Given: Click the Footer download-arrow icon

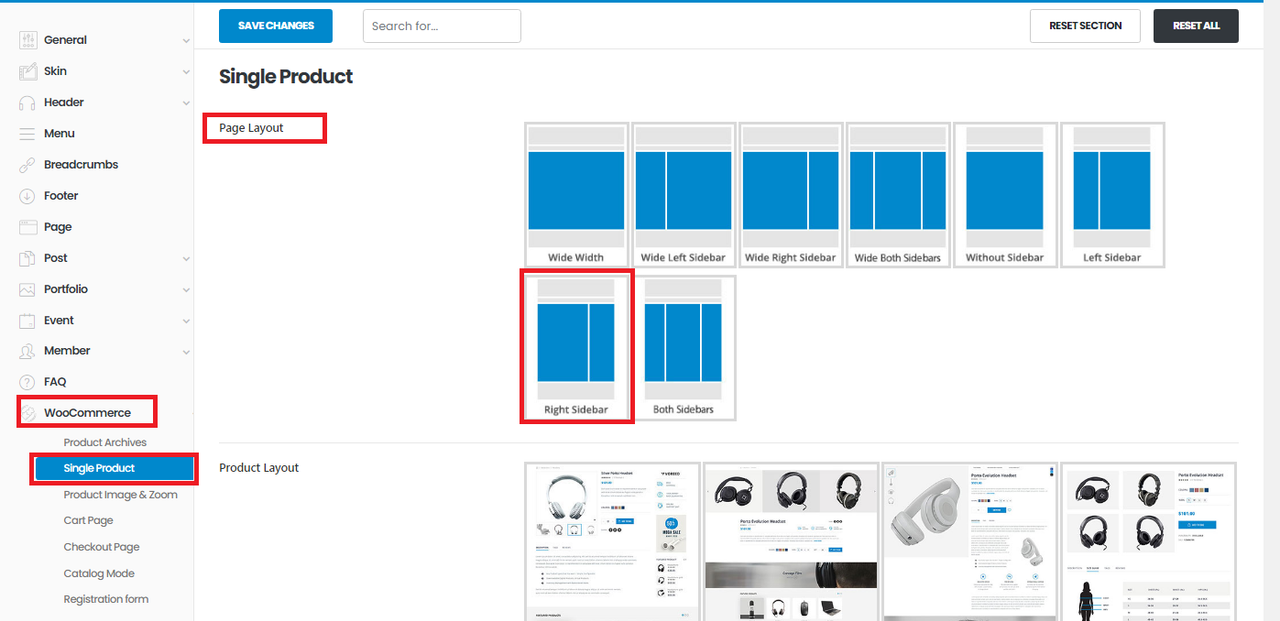Looking at the screenshot, I should point(27,196).
